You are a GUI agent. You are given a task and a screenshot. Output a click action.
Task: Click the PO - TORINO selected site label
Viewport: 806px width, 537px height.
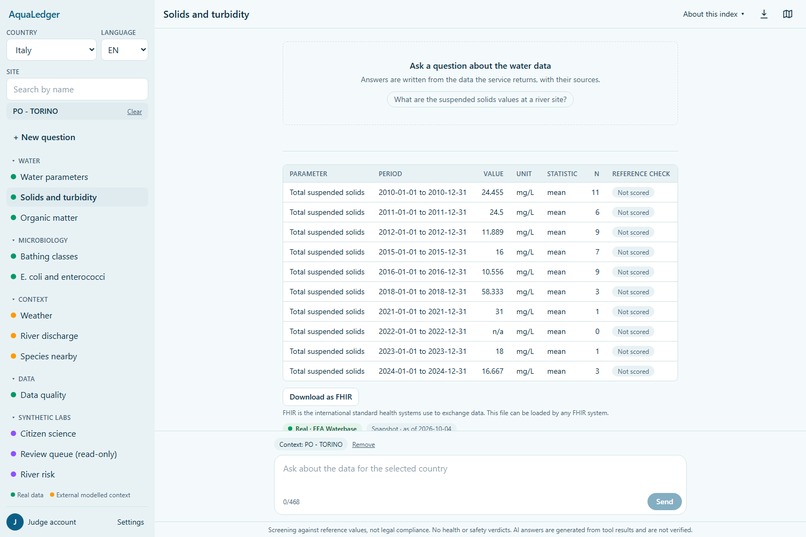(35, 111)
